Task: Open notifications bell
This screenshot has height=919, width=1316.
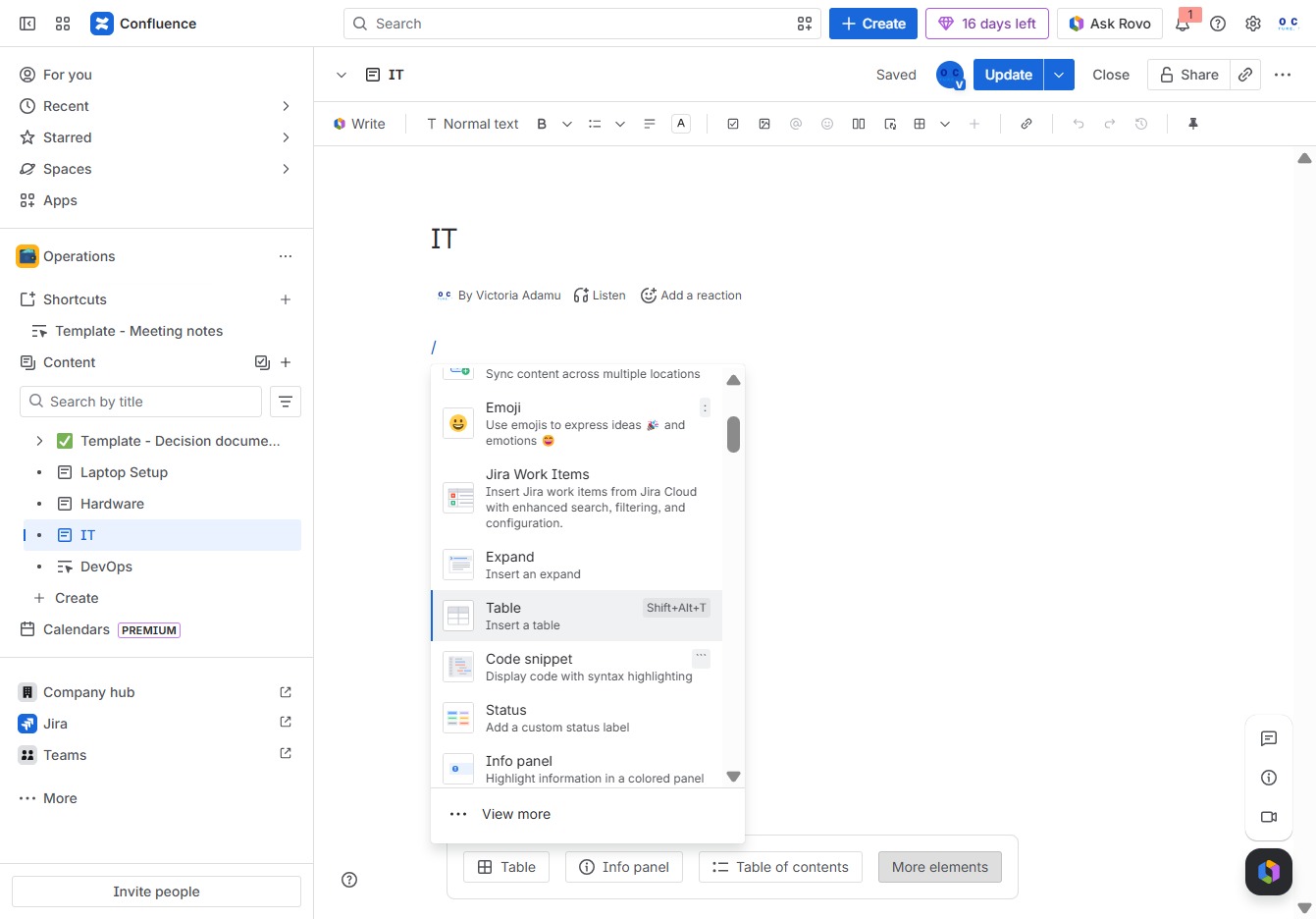Action: click(1183, 24)
